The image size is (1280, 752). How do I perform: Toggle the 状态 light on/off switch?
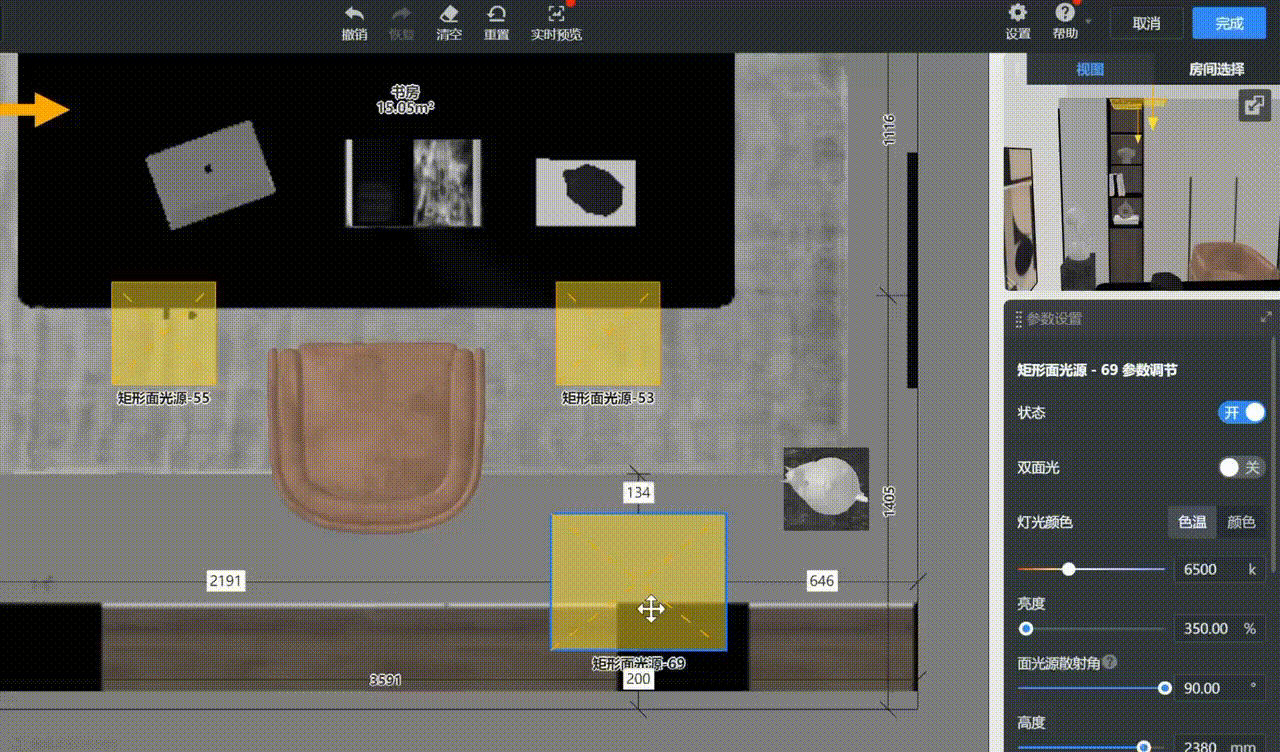click(x=1241, y=413)
